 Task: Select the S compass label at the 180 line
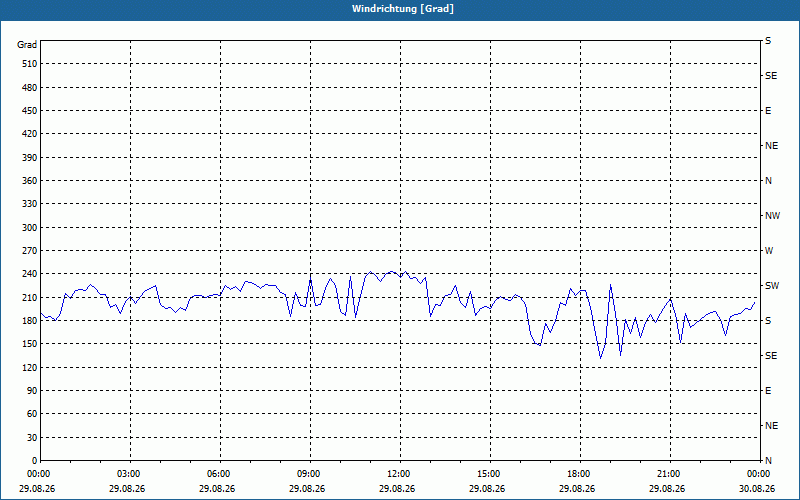click(x=768, y=321)
